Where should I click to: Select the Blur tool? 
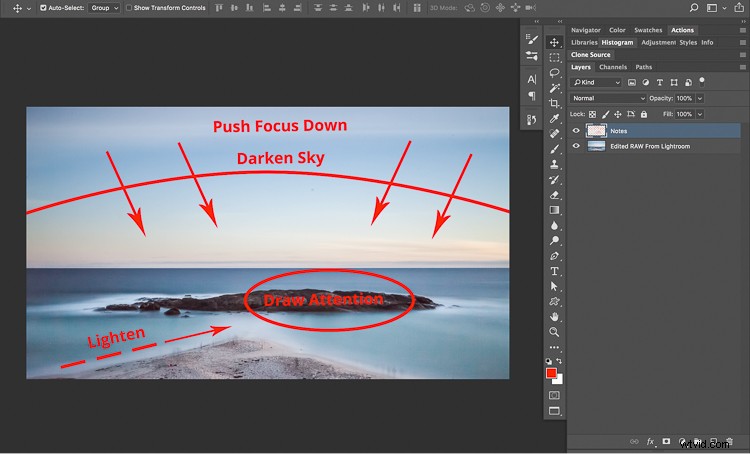(x=554, y=225)
